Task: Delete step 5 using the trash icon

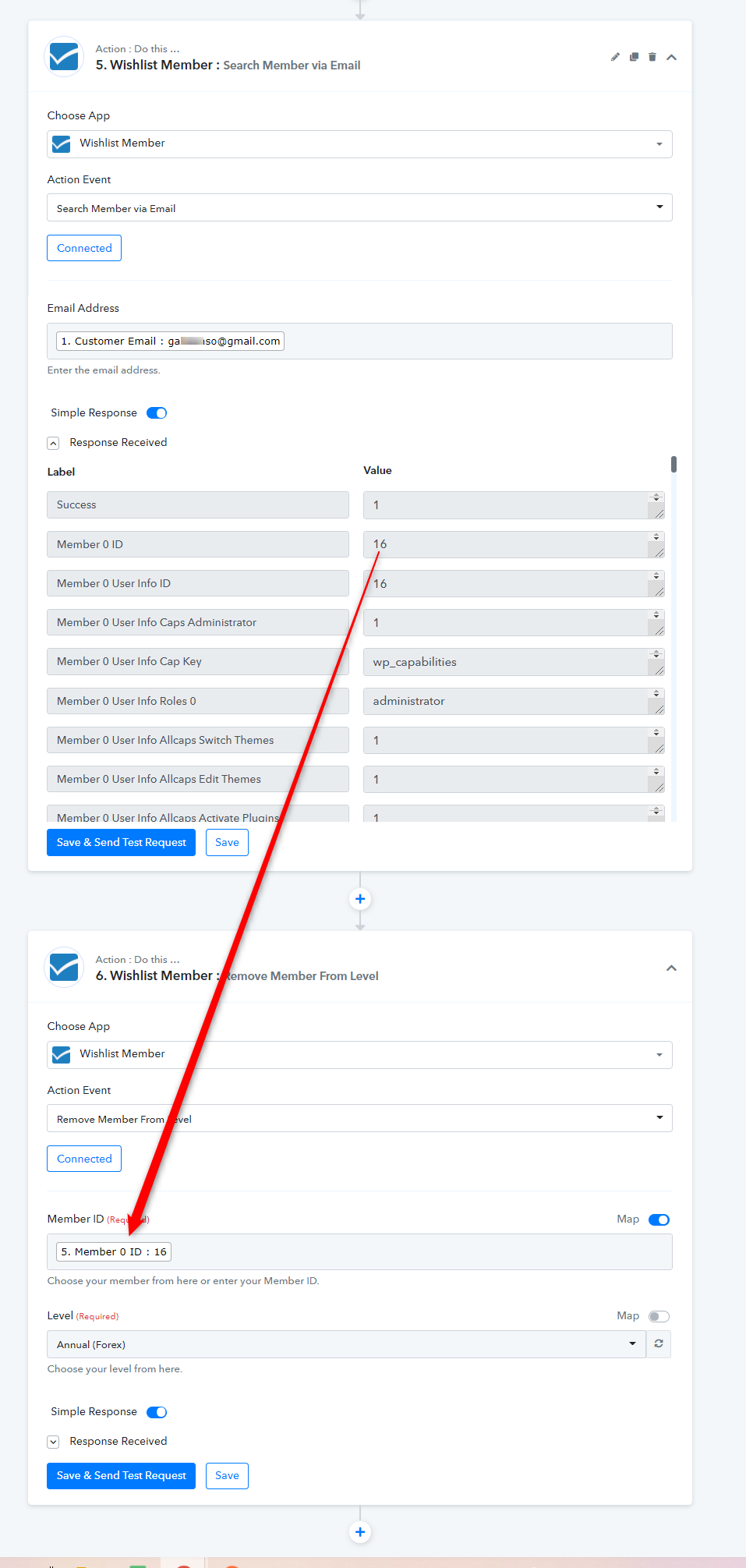Action: click(652, 57)
